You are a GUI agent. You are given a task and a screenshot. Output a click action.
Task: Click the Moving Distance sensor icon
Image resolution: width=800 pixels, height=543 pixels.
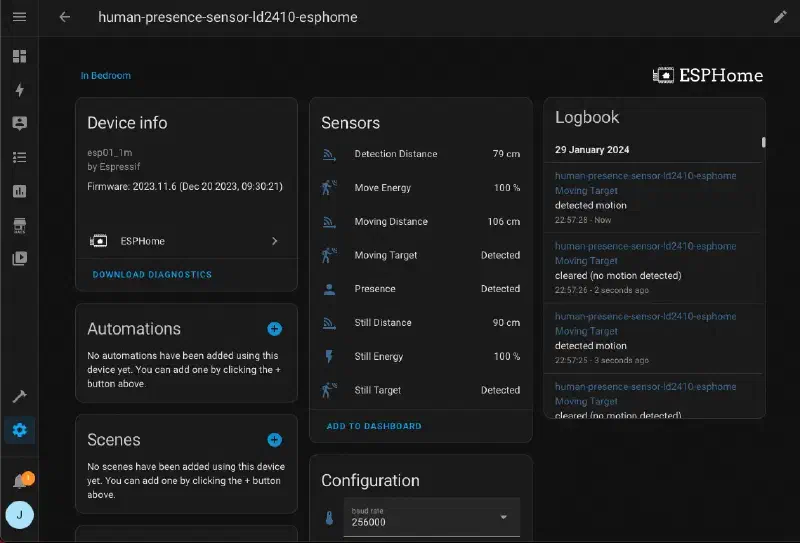point(329,221)
